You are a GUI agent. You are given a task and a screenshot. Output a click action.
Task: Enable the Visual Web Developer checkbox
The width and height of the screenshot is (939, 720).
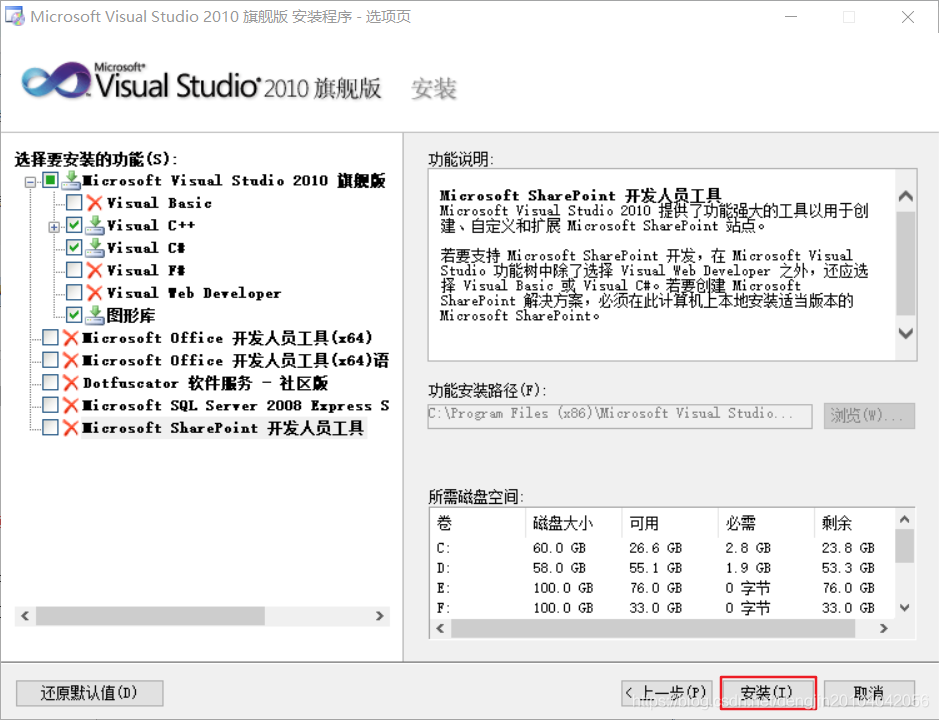[74, 292]
